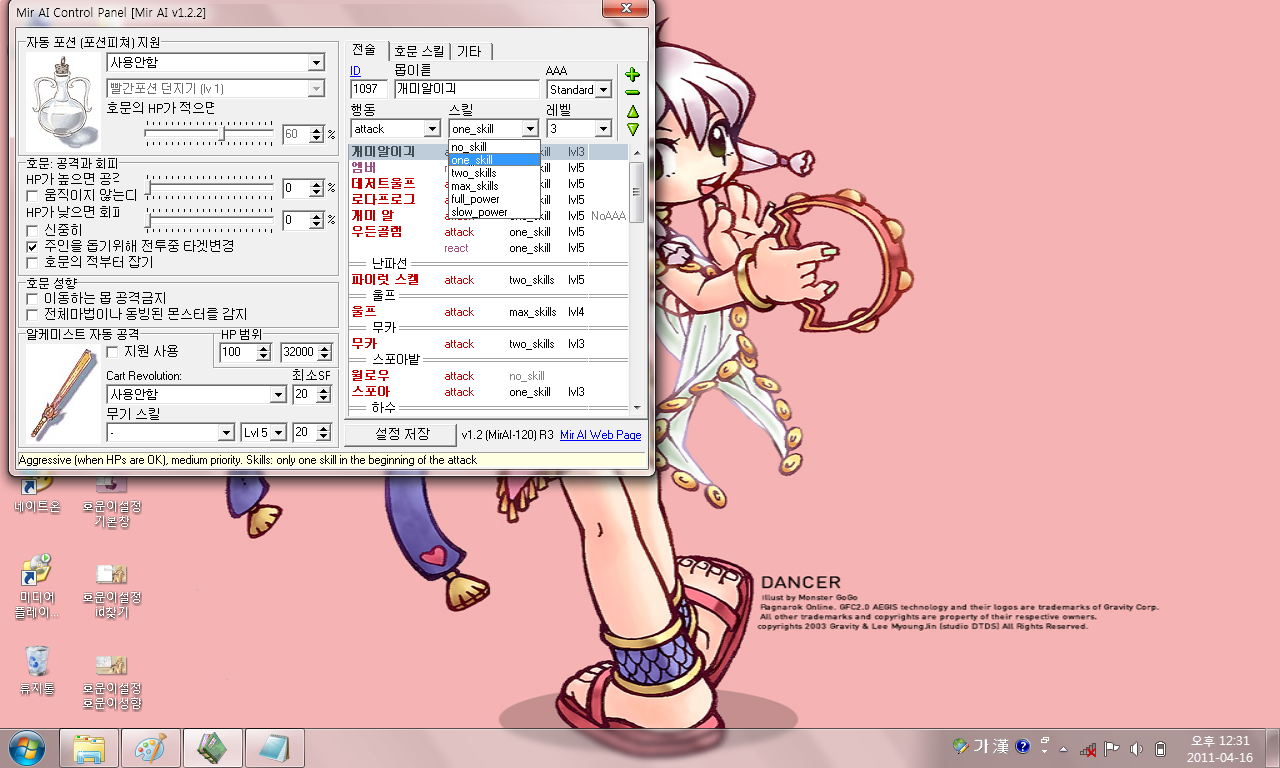Choose max_skills from the skill dropdown list
This screenshot has height=768, width=1280.
coord(475,186)
